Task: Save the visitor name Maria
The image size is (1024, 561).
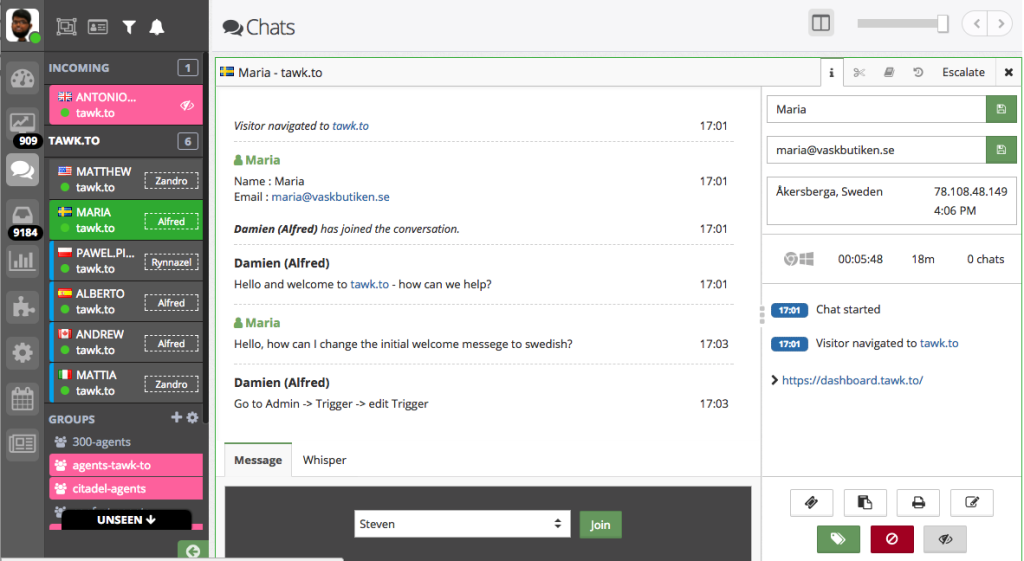Action: pos(1000,109)
